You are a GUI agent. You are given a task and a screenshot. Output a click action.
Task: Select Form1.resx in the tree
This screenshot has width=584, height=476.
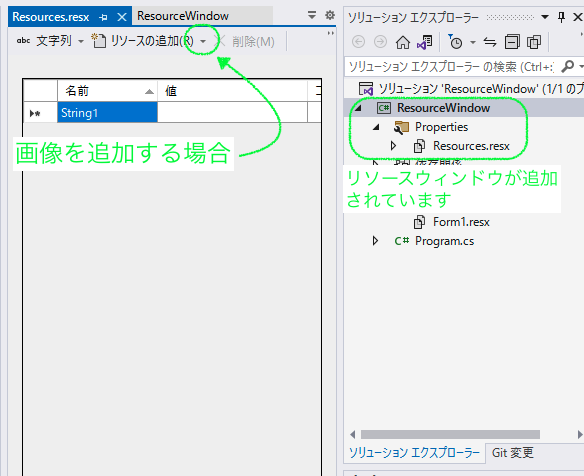(461, 222)
